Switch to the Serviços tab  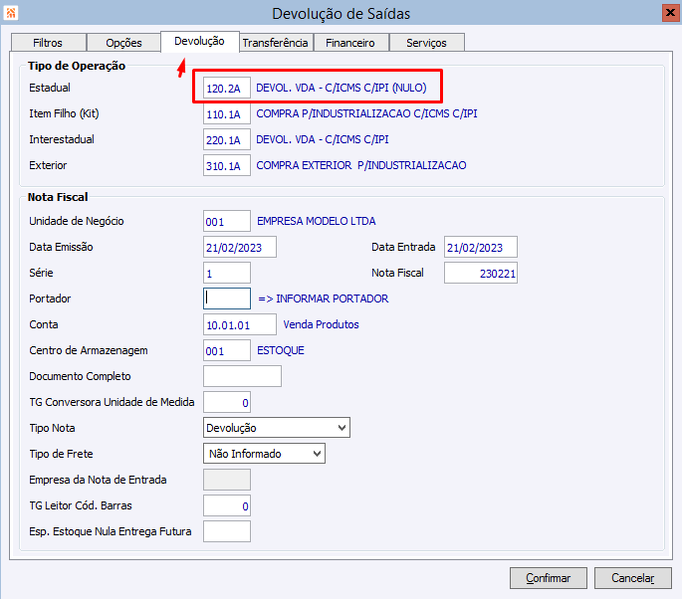coord(426,43)
